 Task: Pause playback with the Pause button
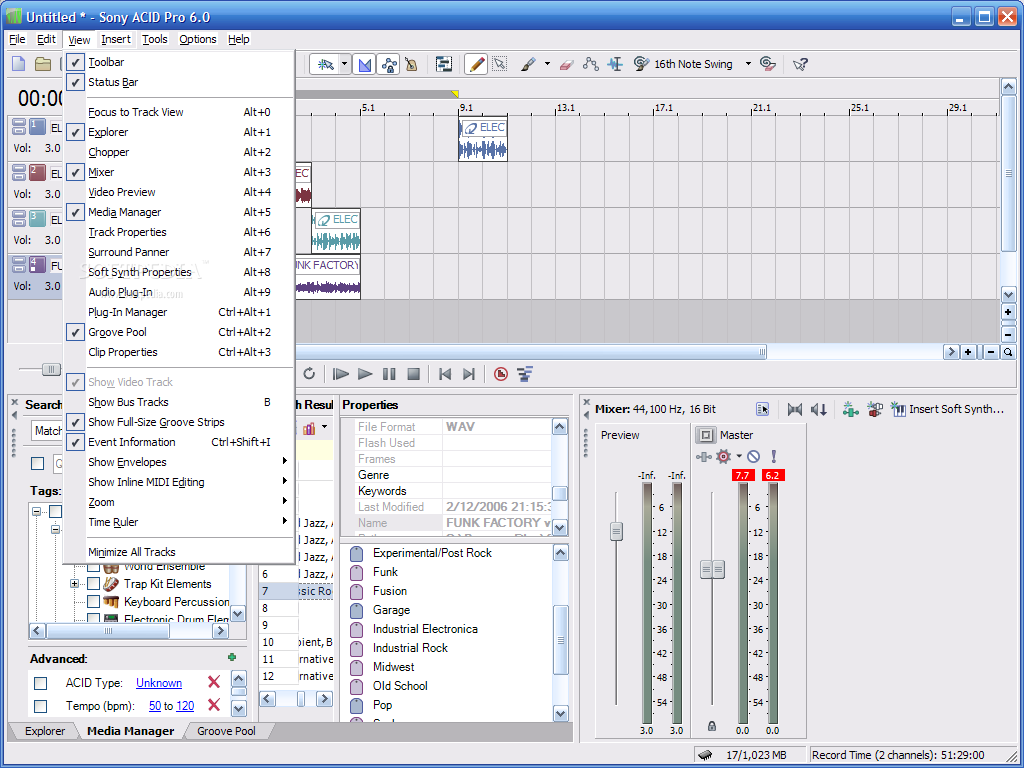(389, 374)
